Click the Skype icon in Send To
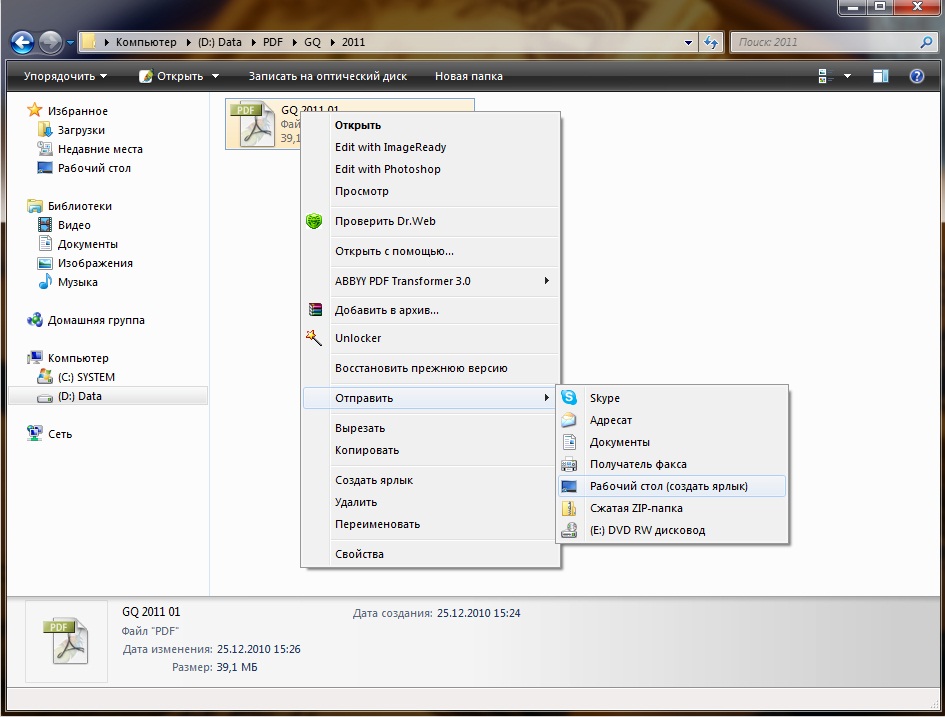Viewport: 945px width, 717px height. [569, 398]
